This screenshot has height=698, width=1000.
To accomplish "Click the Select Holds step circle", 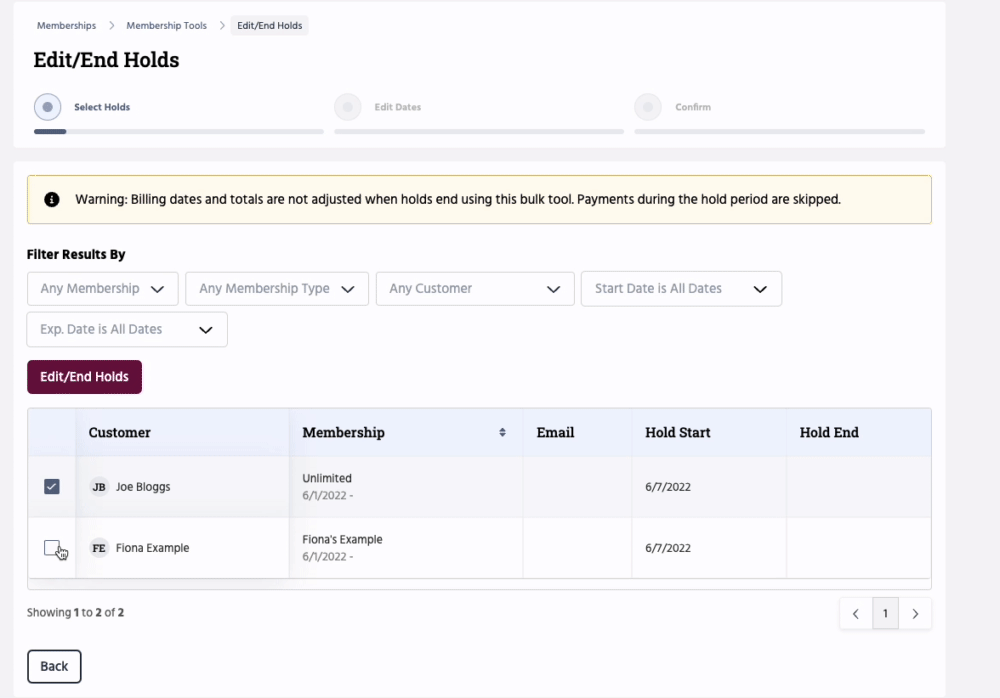I will (47, 107).
